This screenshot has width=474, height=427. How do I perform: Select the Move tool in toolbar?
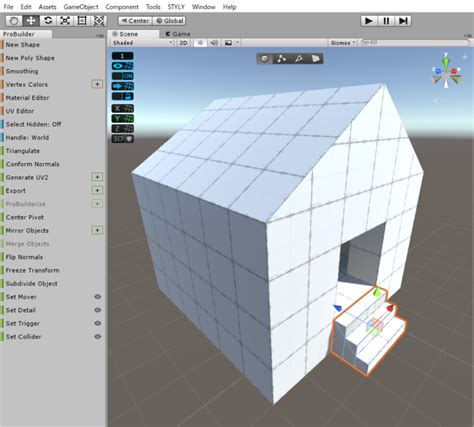(31, 21)
